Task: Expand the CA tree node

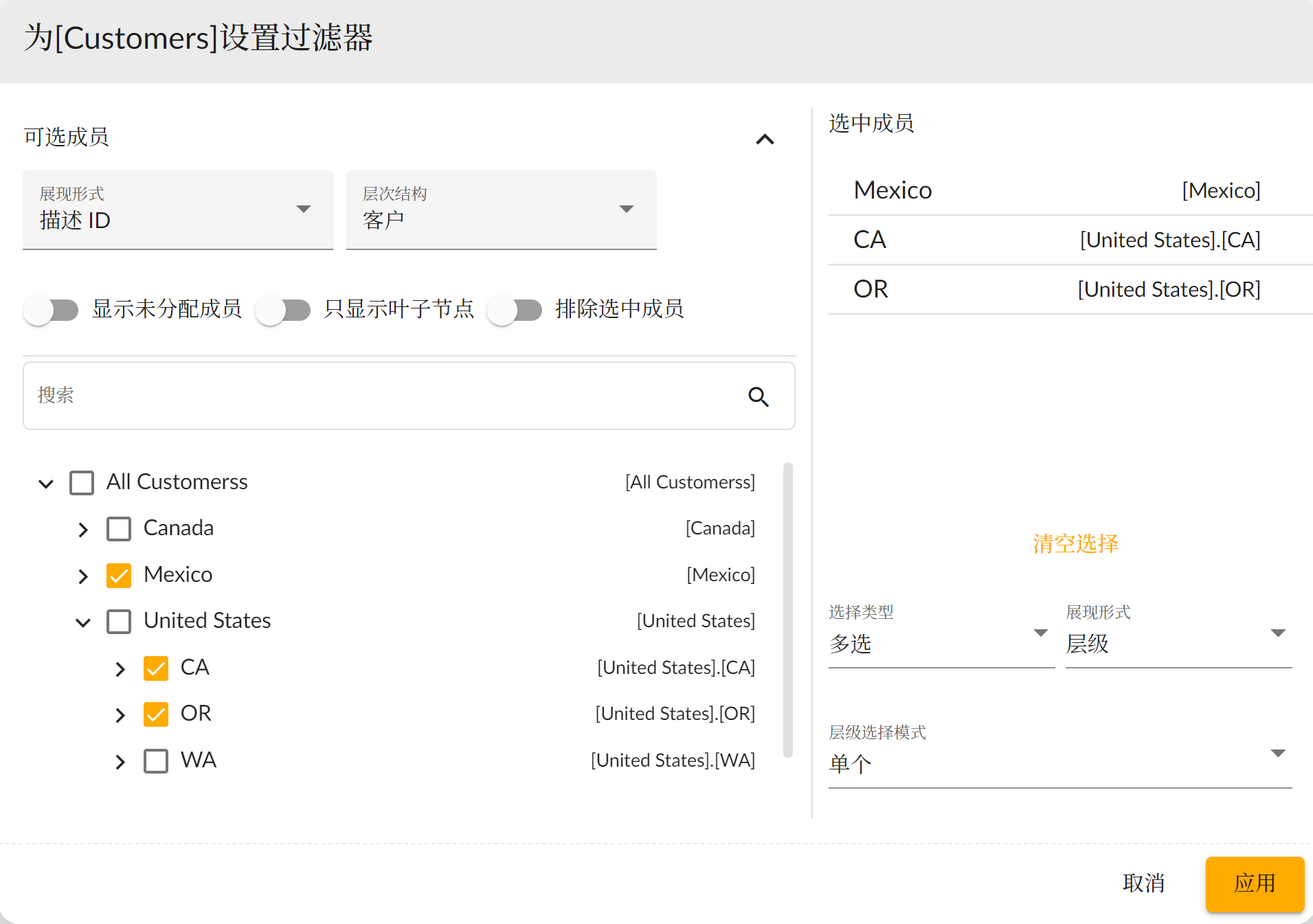Action: 120,669
